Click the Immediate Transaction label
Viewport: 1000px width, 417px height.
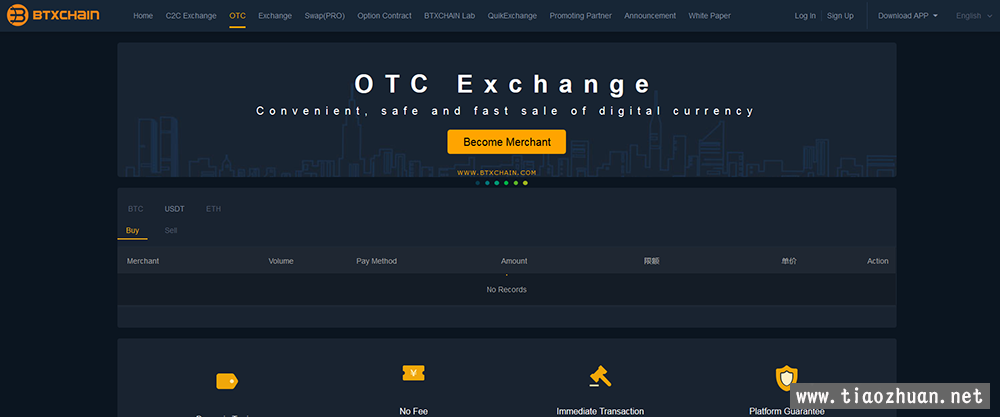point(600,411)
